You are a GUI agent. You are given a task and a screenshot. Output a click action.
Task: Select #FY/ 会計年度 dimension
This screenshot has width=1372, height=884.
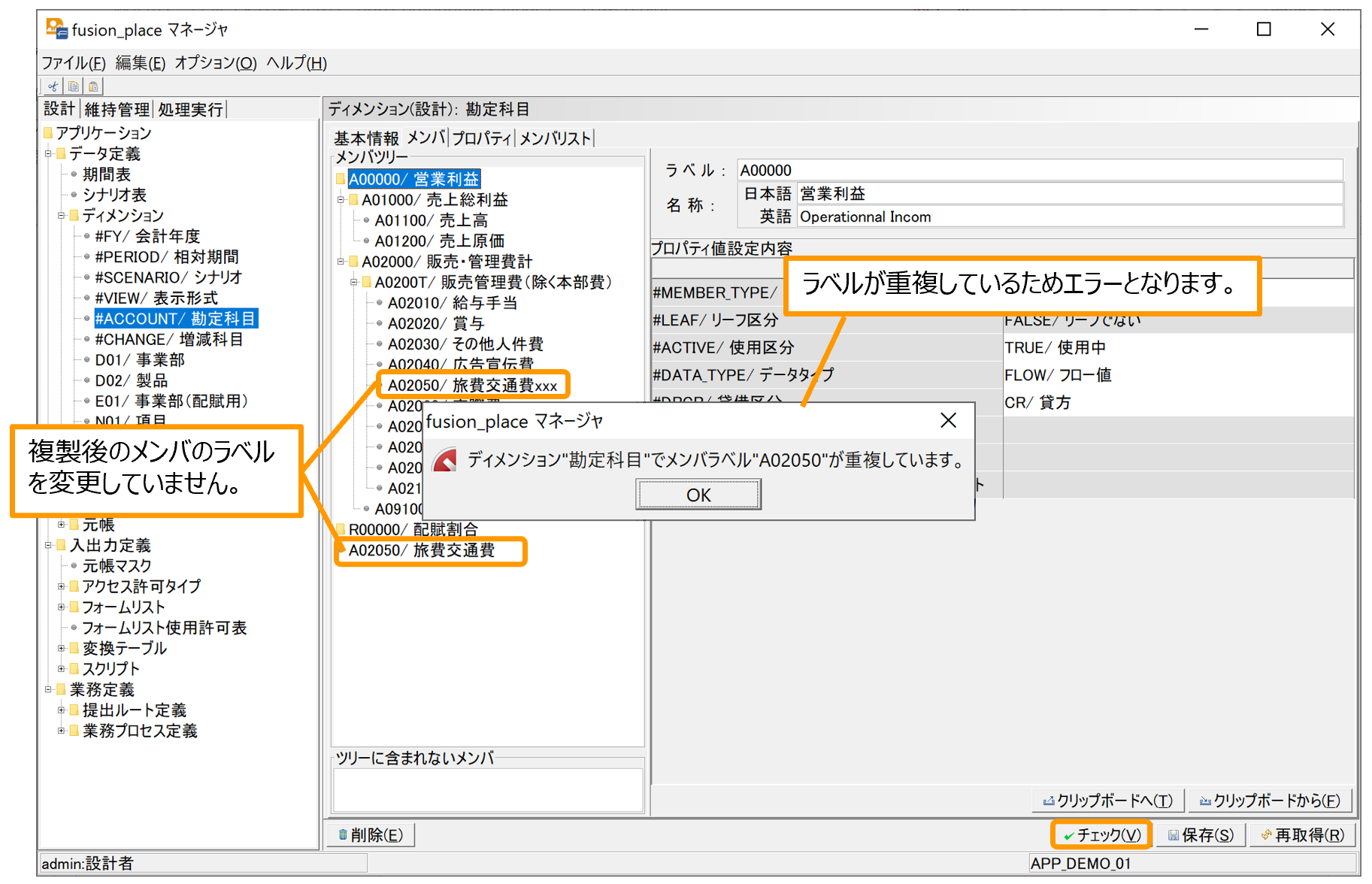pyautogui.click(x=147, y=236)
